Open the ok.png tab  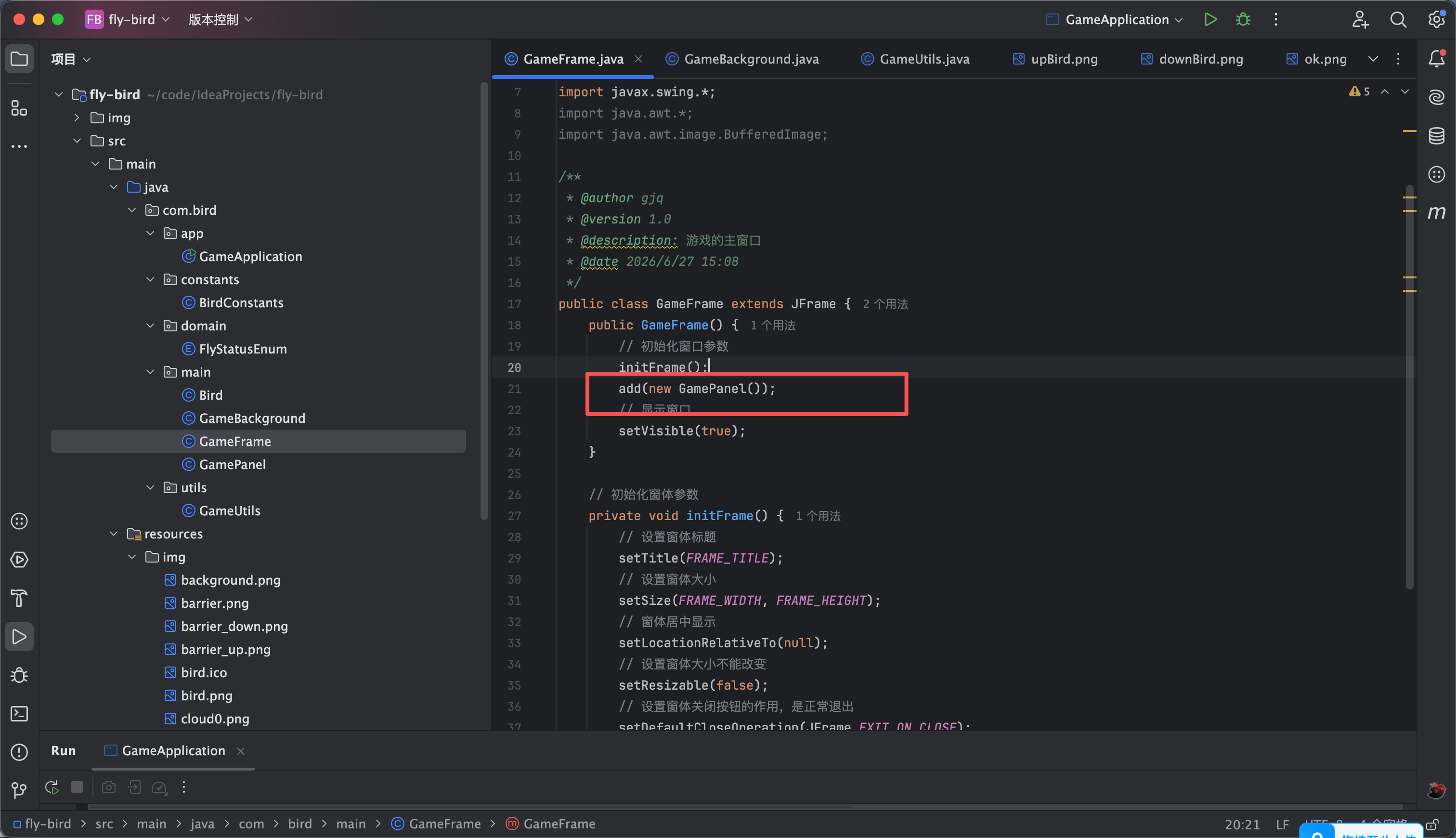tap(1316, 59)
